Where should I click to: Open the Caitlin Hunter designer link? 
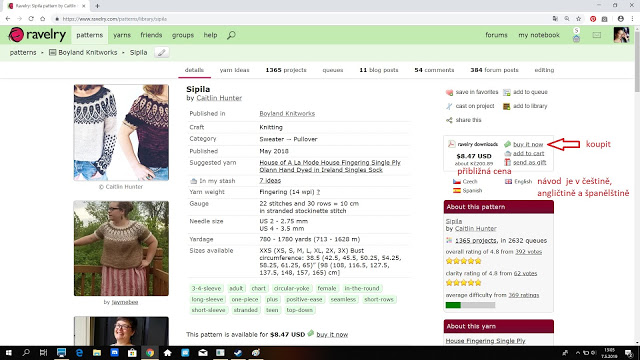click(x=219, y=98)
